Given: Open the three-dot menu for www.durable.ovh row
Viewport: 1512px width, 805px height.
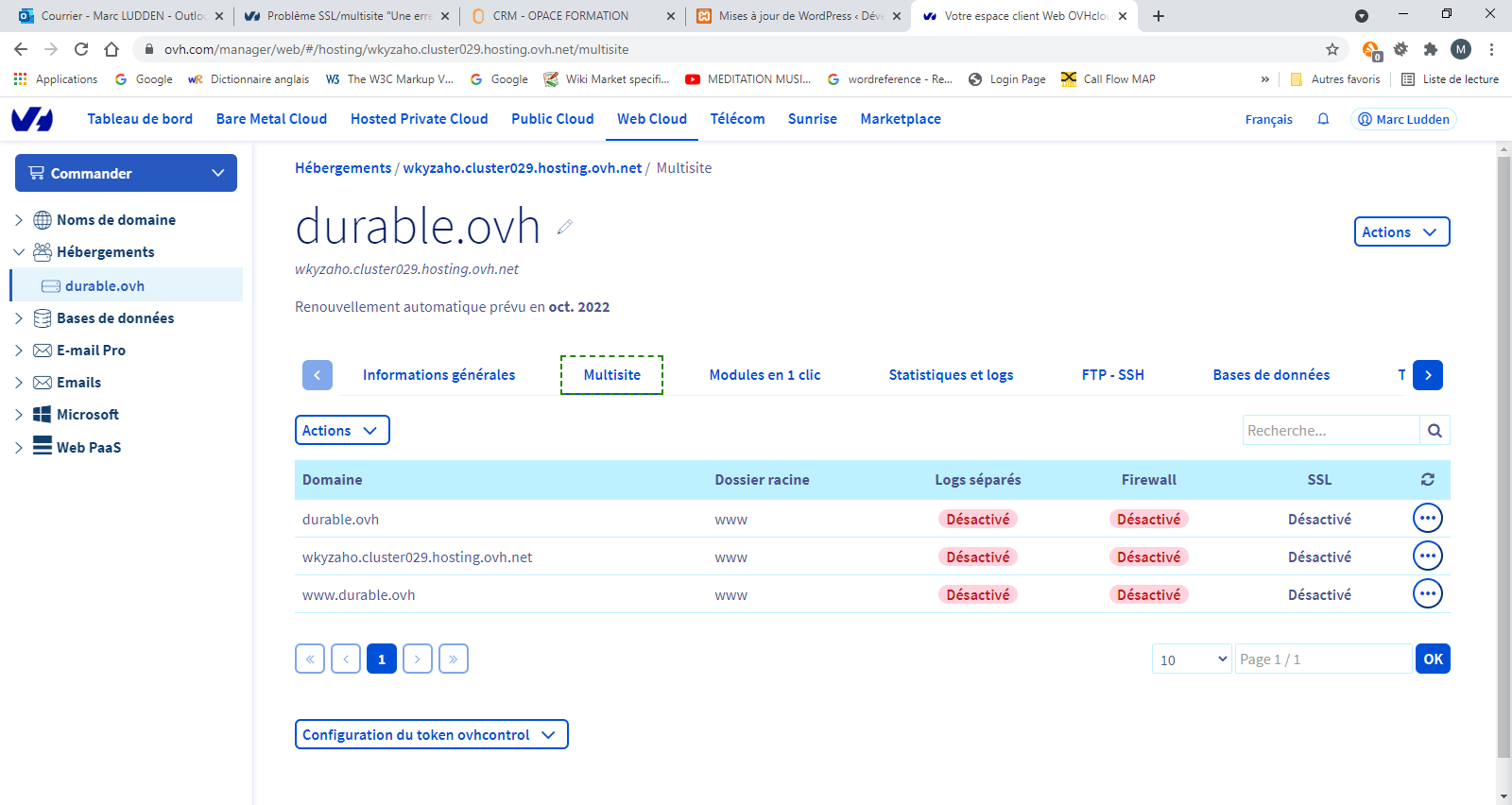Looking at the screenshot, I should [1427, 594].
